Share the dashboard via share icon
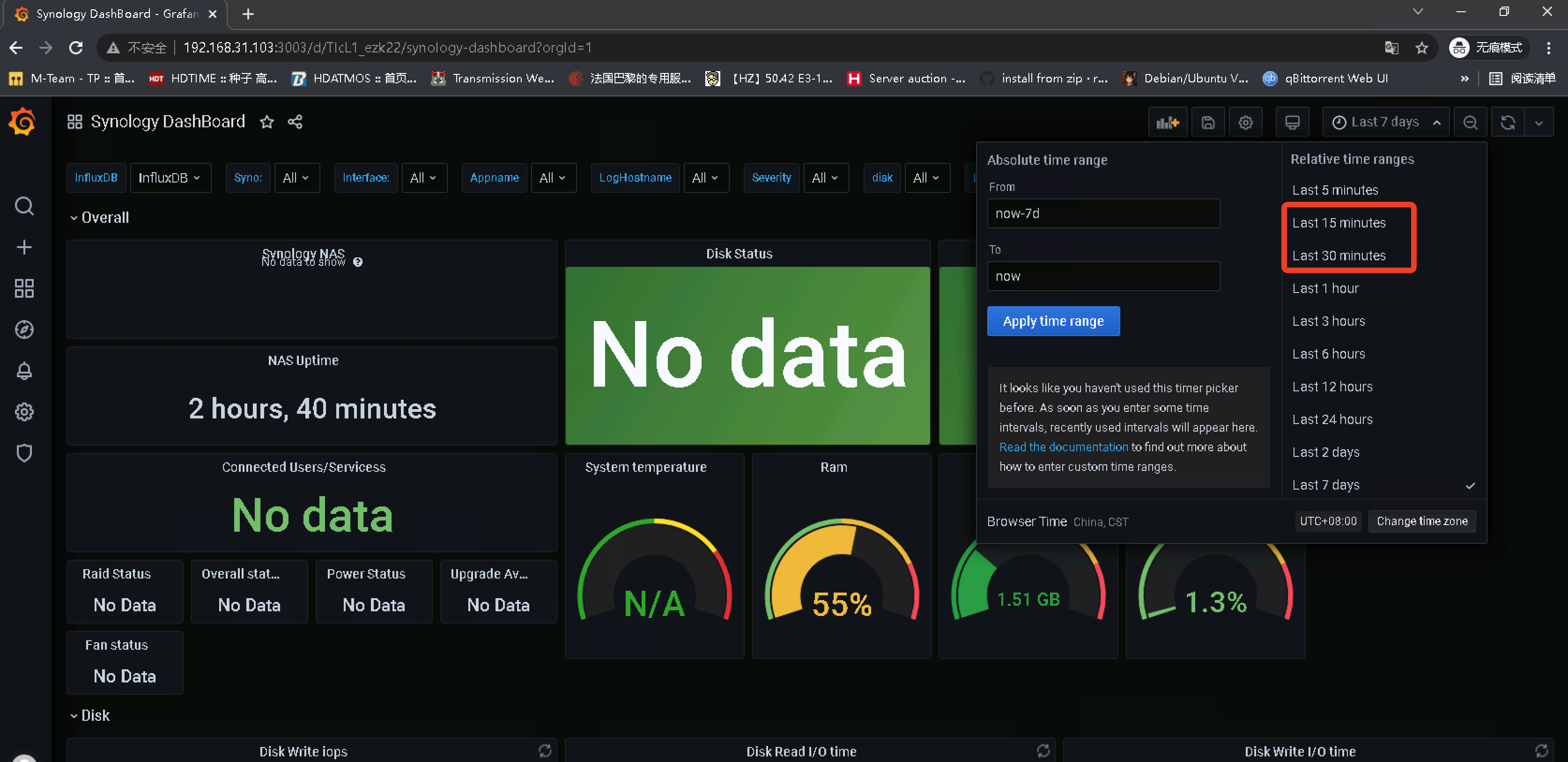This screenshot has width=1568, height=762. (x=295, y=122)
